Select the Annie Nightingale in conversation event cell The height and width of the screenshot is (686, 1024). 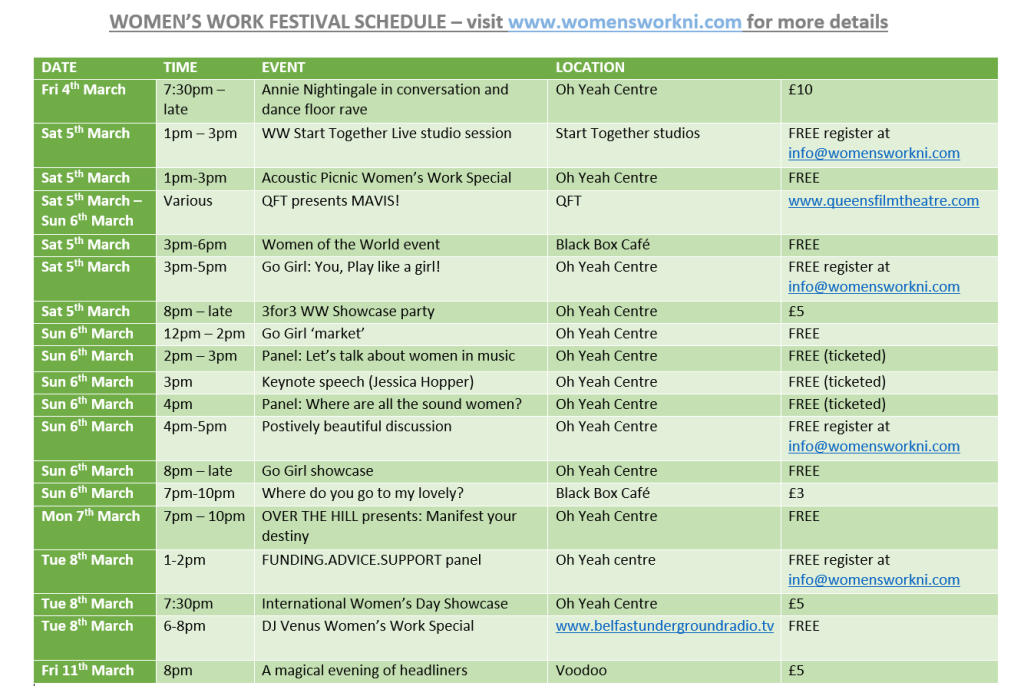[x=401, y=101]
